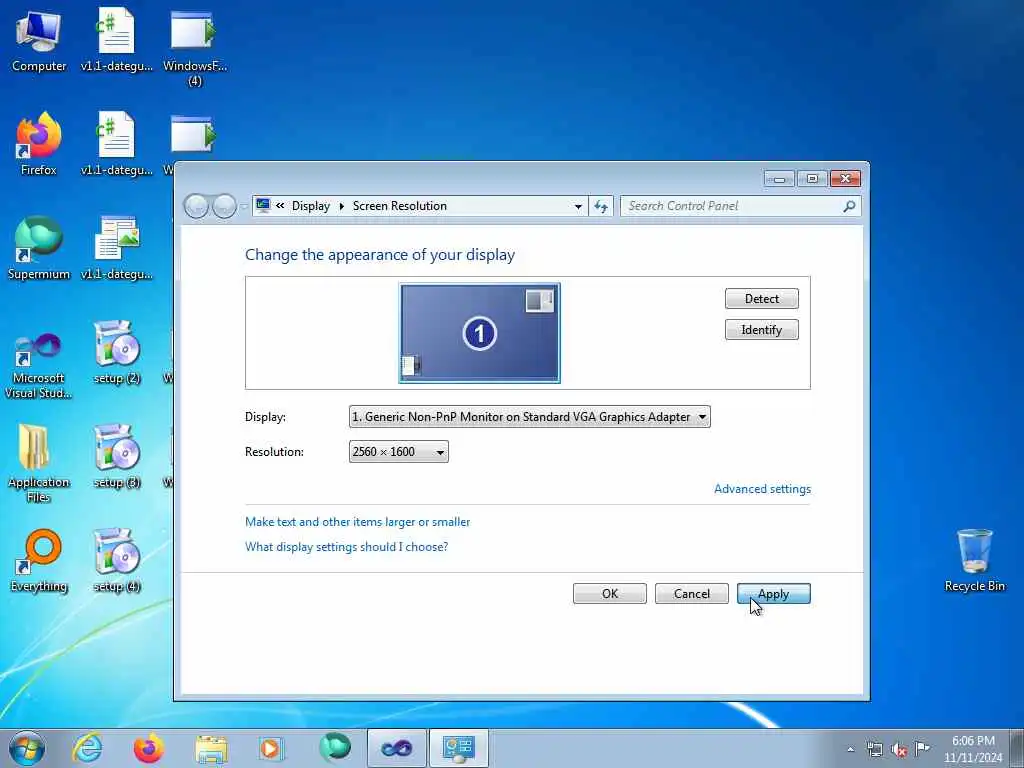
Task: Open the Firefox desktop shortcut
Action: click(39, 144)
